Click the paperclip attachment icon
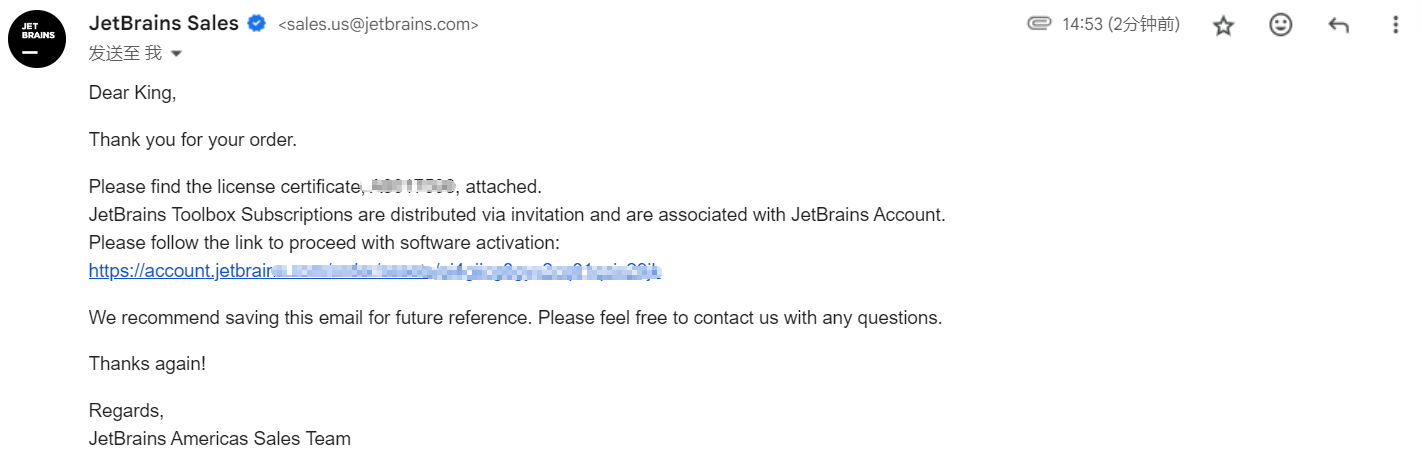The width and height of the screenshot is (1422, 458). point(1040,24)
